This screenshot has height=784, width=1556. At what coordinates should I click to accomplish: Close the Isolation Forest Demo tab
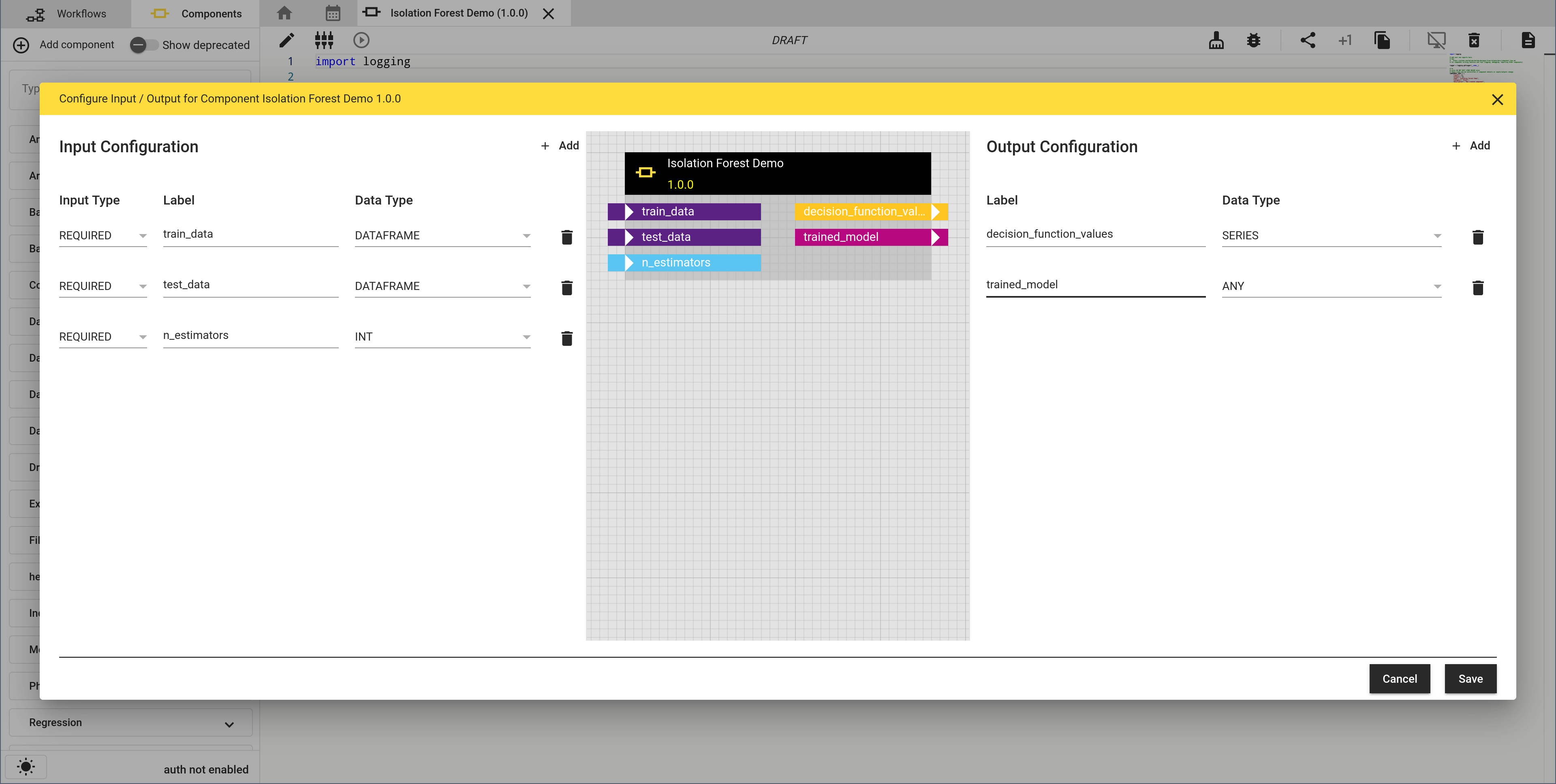pyautogui.click(x=548, y=13)
